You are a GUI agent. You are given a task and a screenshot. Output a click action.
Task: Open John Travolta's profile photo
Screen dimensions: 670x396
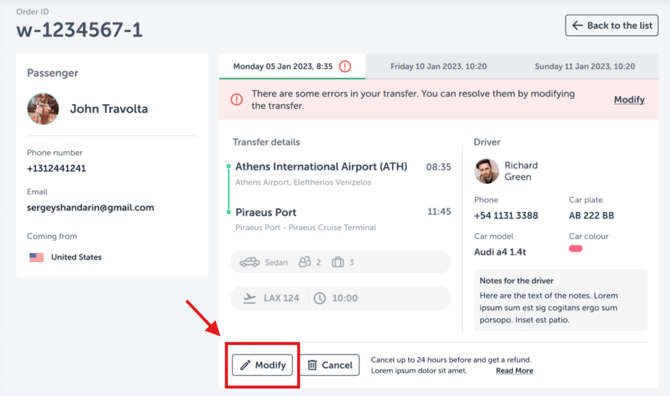pyautogui.click(x=43, y=109)
